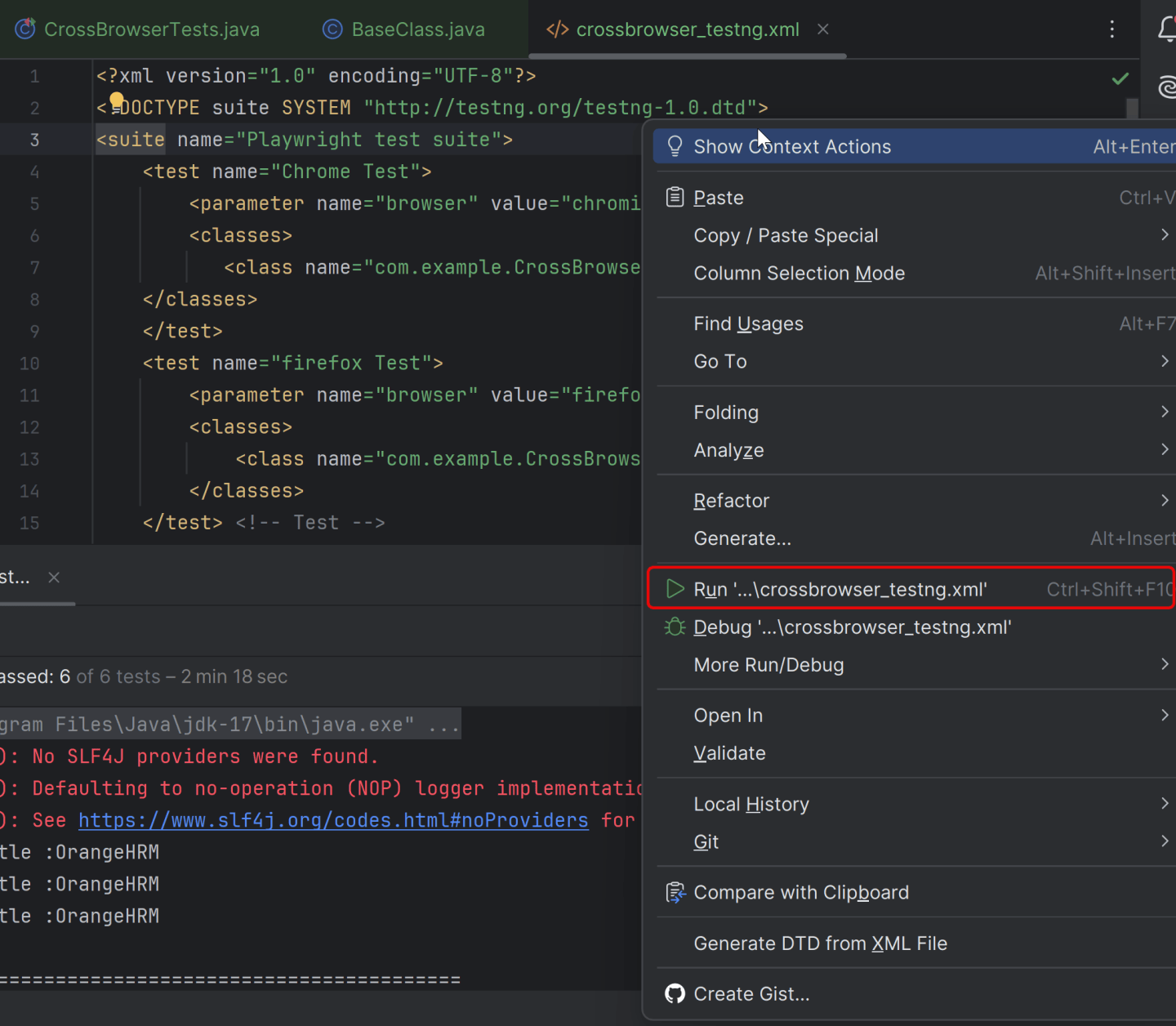Close the run tool window tab
1176x1026 pixels.
click(x=54, y=578)
